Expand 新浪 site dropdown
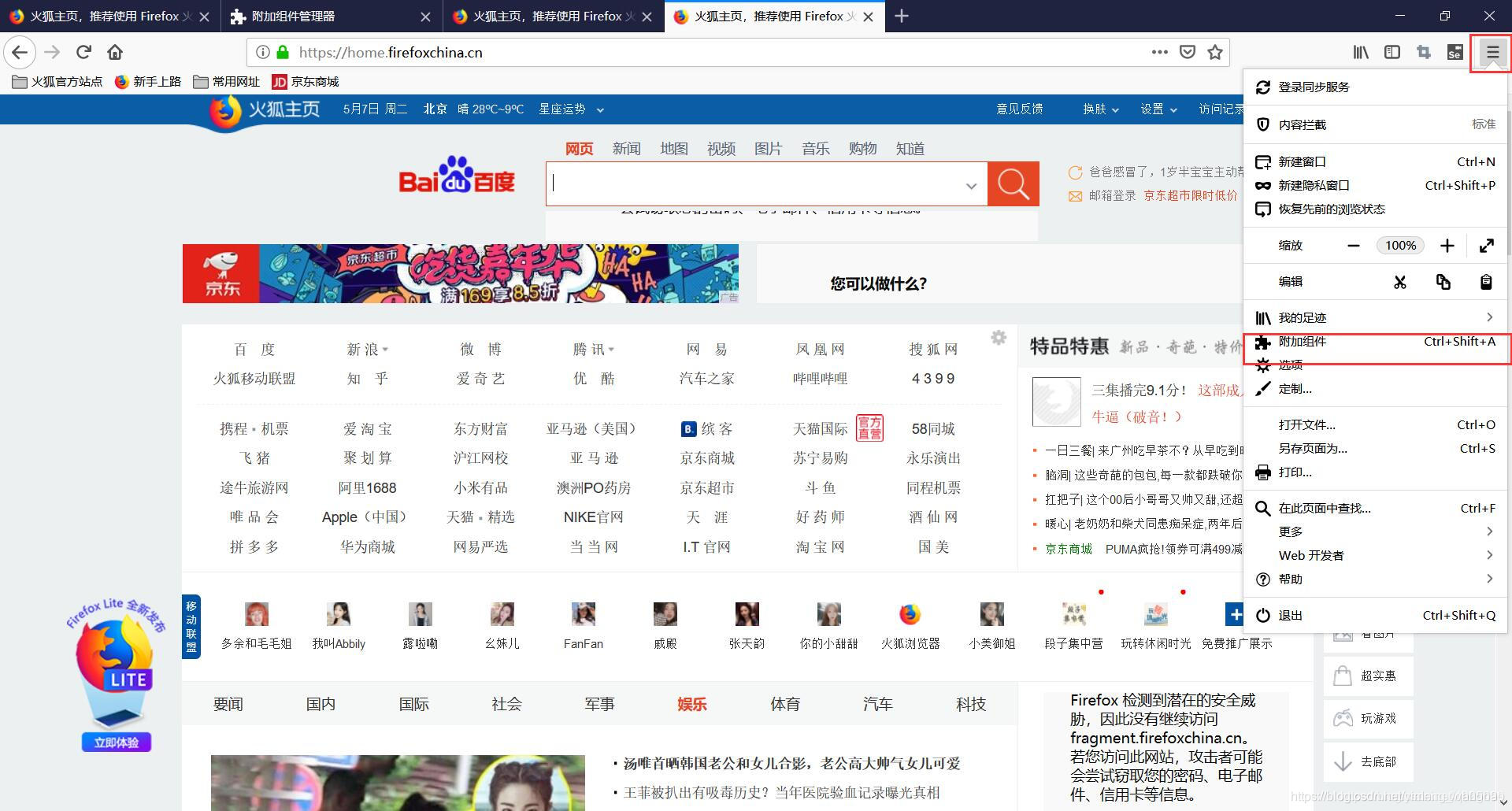The height and width of the screenshot is (811, 1512). [385, 350]
